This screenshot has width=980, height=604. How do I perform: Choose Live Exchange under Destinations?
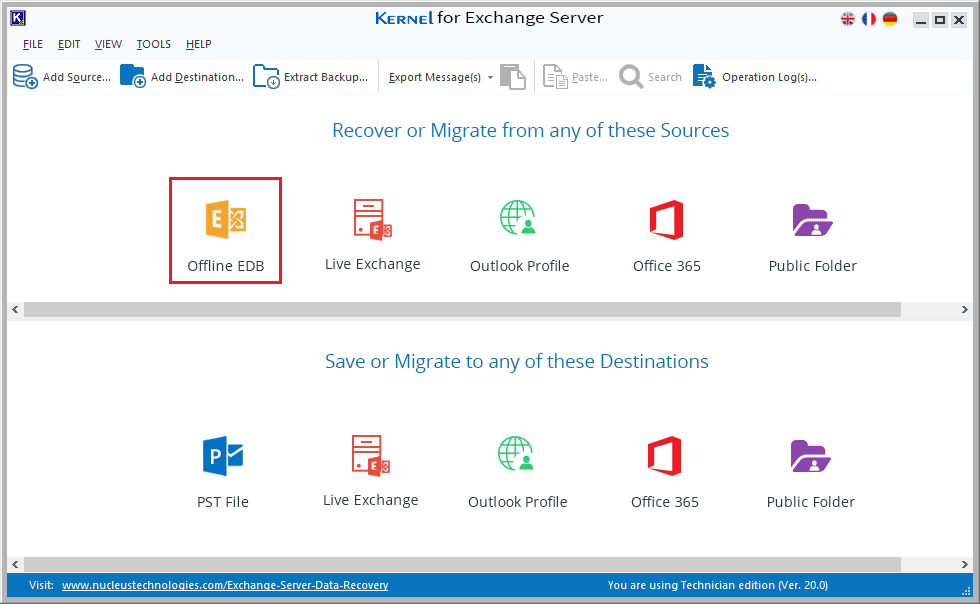(371, 471)
